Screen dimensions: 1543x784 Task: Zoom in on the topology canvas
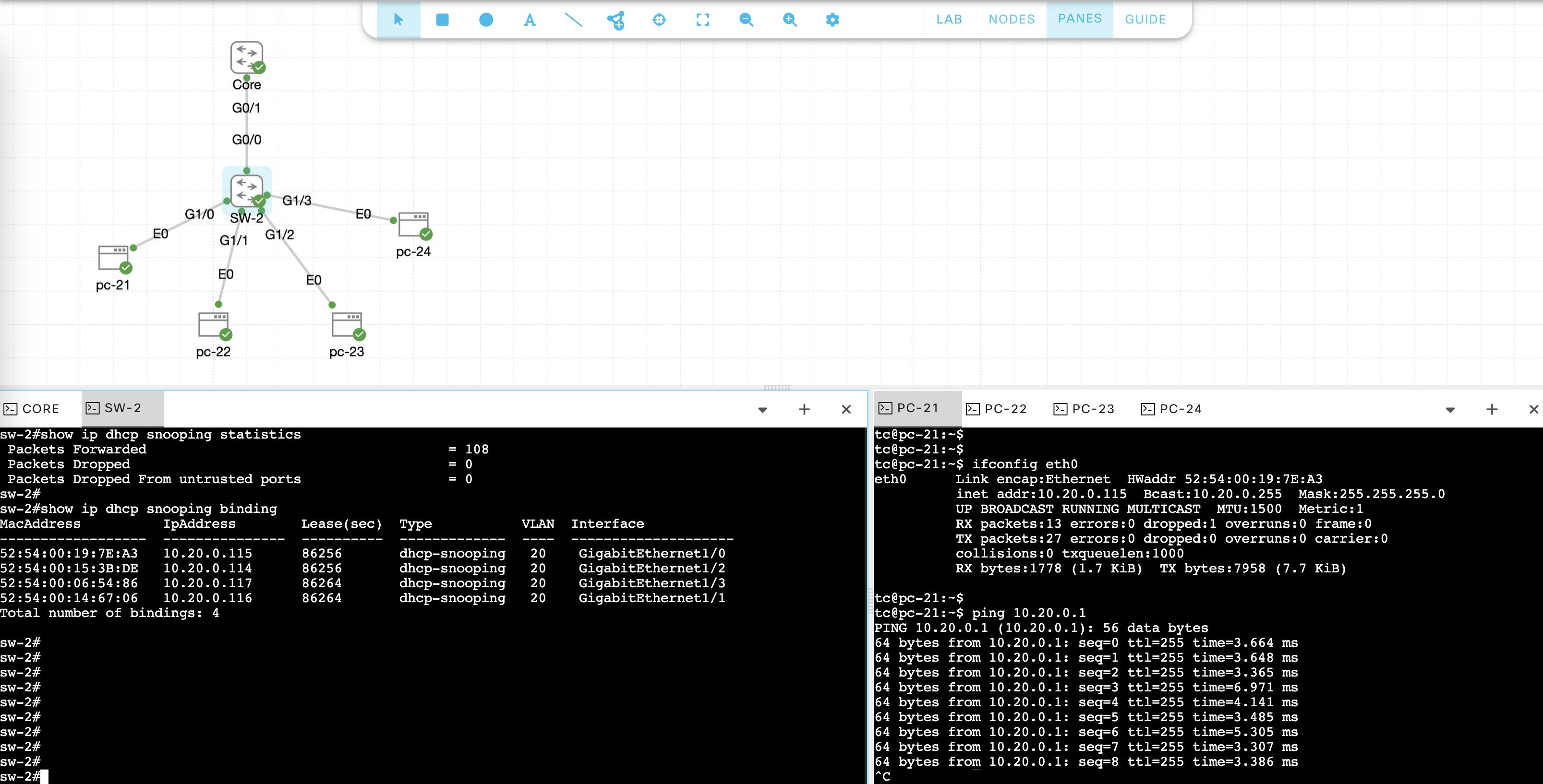[789, 20]
